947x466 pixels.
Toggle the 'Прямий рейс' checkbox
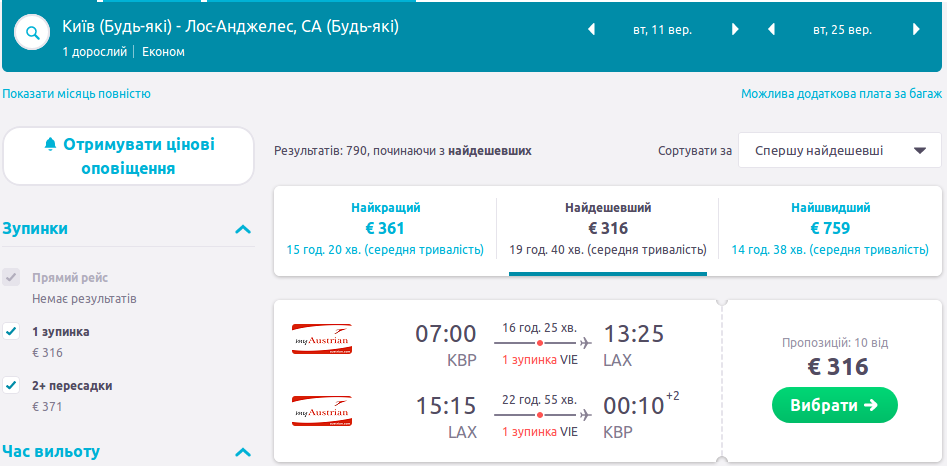tap(11, 277)
